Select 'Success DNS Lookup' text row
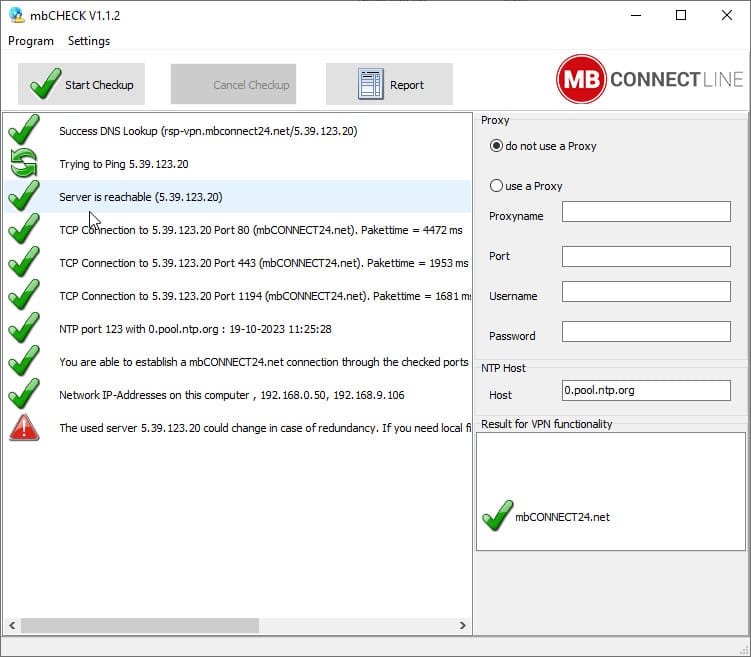751x657 pixels. (208, 131)
